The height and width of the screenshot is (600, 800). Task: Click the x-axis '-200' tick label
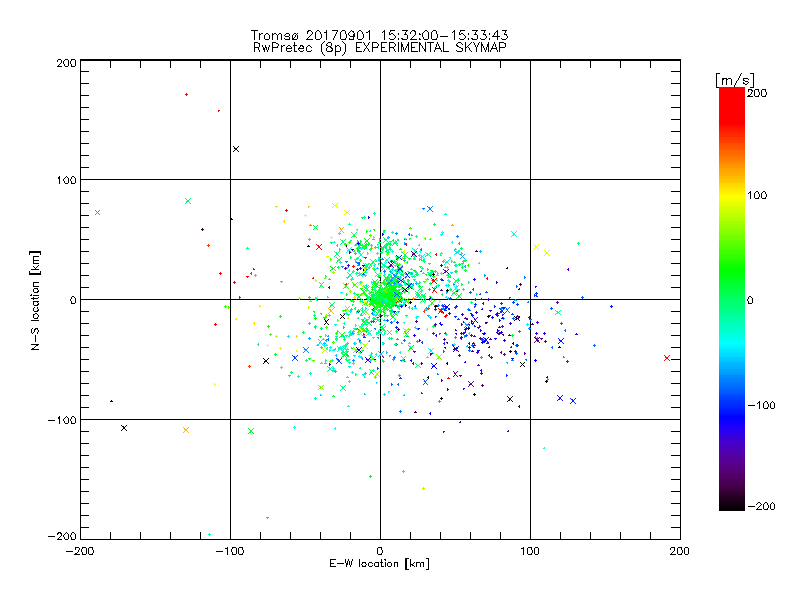click(80, 551)
